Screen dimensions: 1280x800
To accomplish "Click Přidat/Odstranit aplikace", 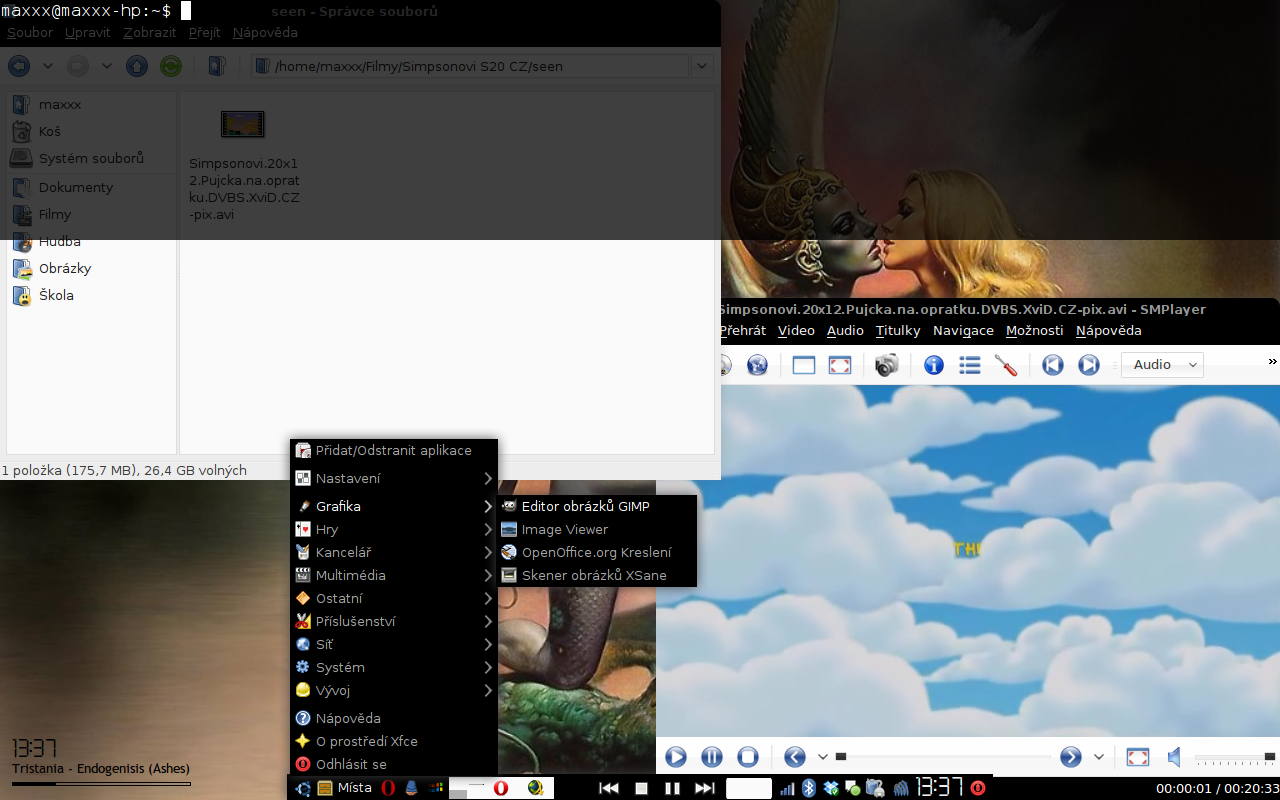I will point(394,450).
